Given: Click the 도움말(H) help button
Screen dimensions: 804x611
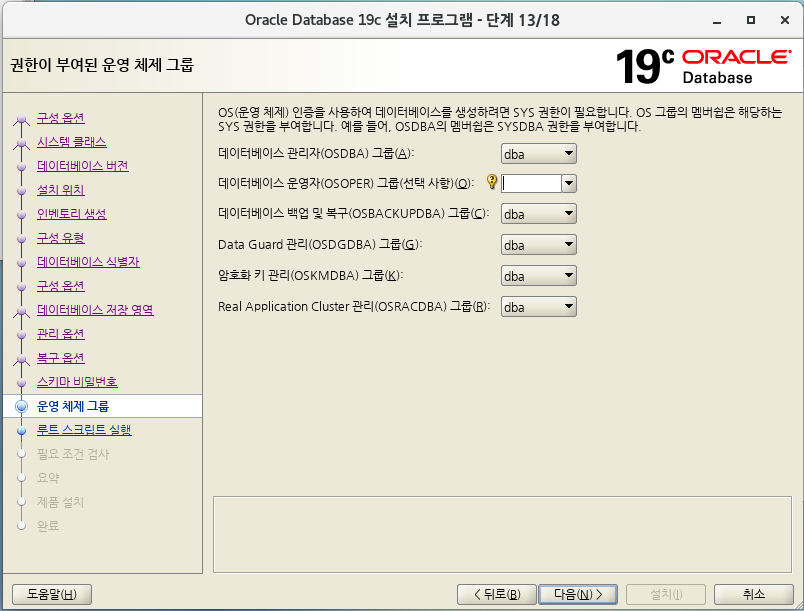Looking at the screenshot, I should (52, 594).
